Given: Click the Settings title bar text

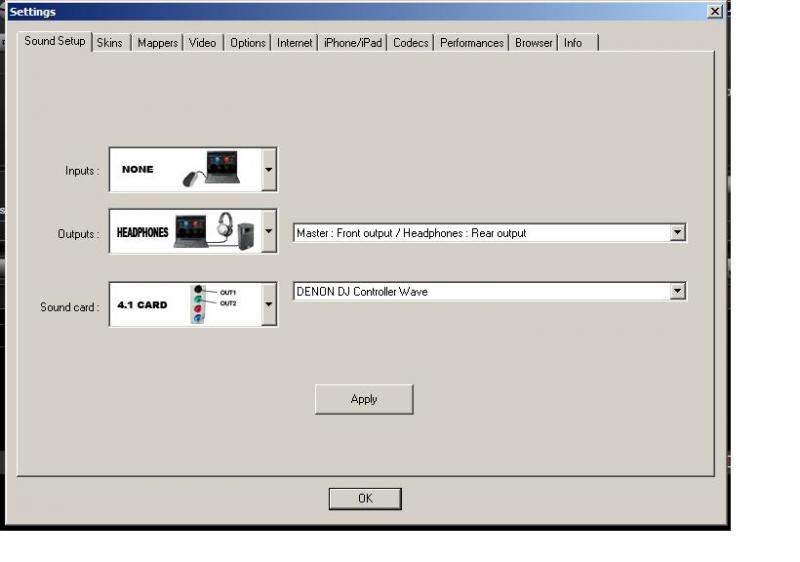Looking at the screenshot, I should tap(33, 12).
